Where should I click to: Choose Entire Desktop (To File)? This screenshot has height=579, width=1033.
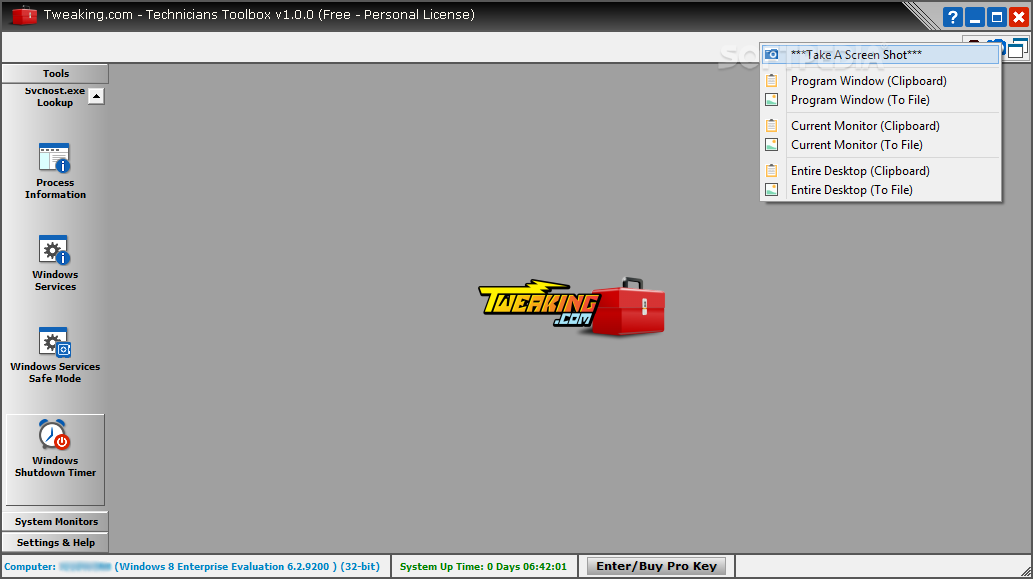[x=881, y=190]
